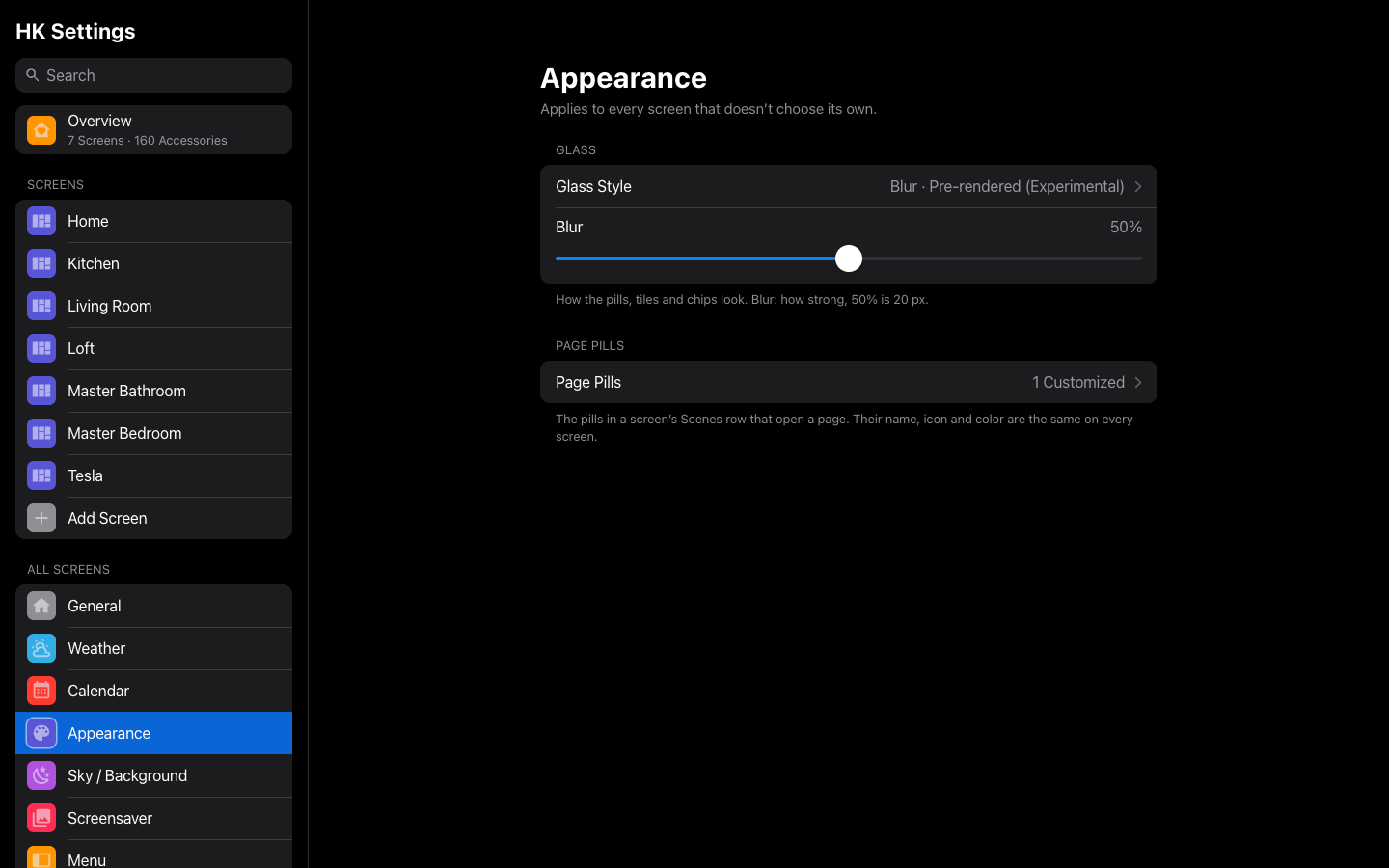Expand the Page Pills chevron

[x=1138, y=383]
